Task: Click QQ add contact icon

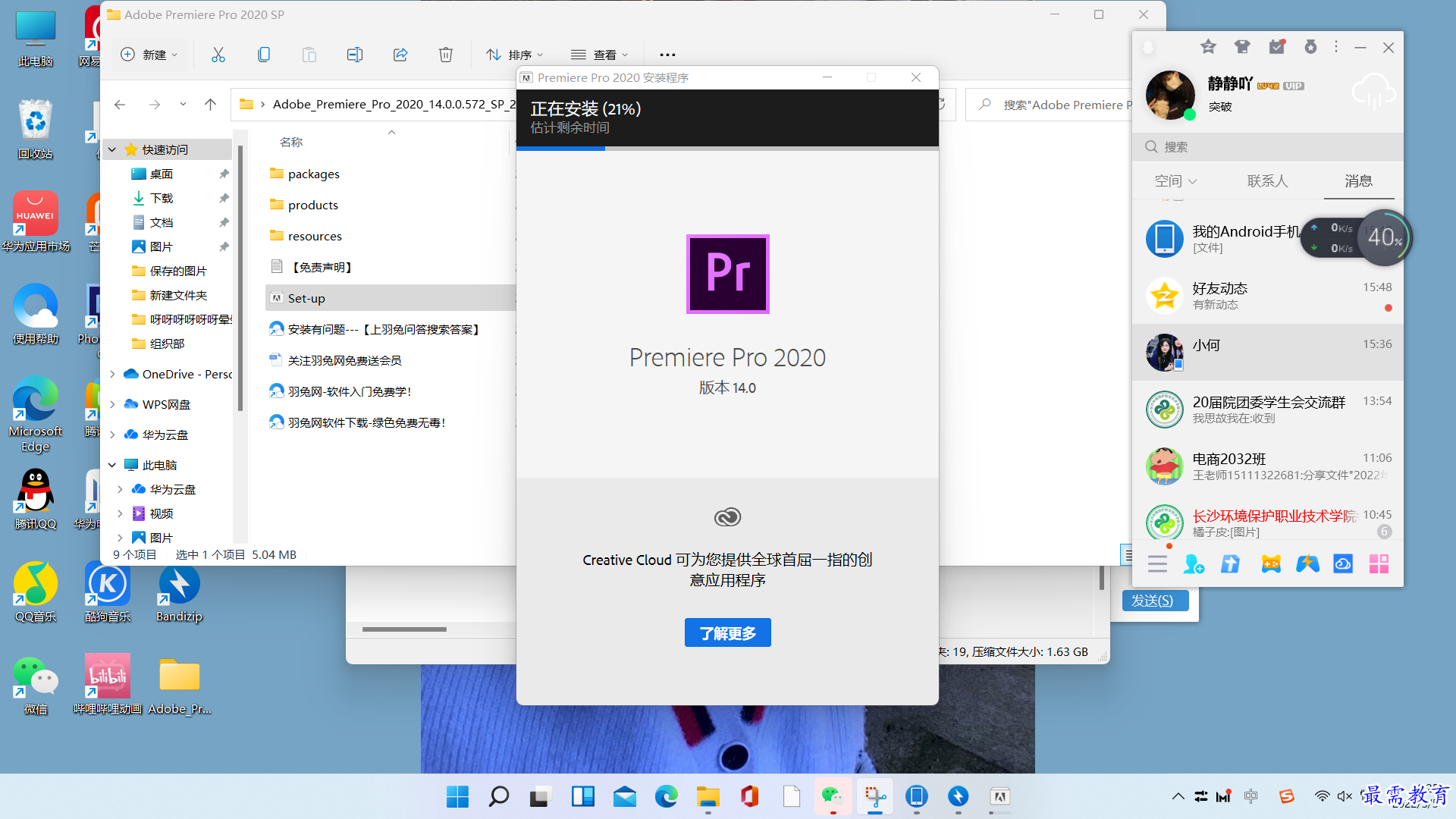Action: tap(1194, 564)
